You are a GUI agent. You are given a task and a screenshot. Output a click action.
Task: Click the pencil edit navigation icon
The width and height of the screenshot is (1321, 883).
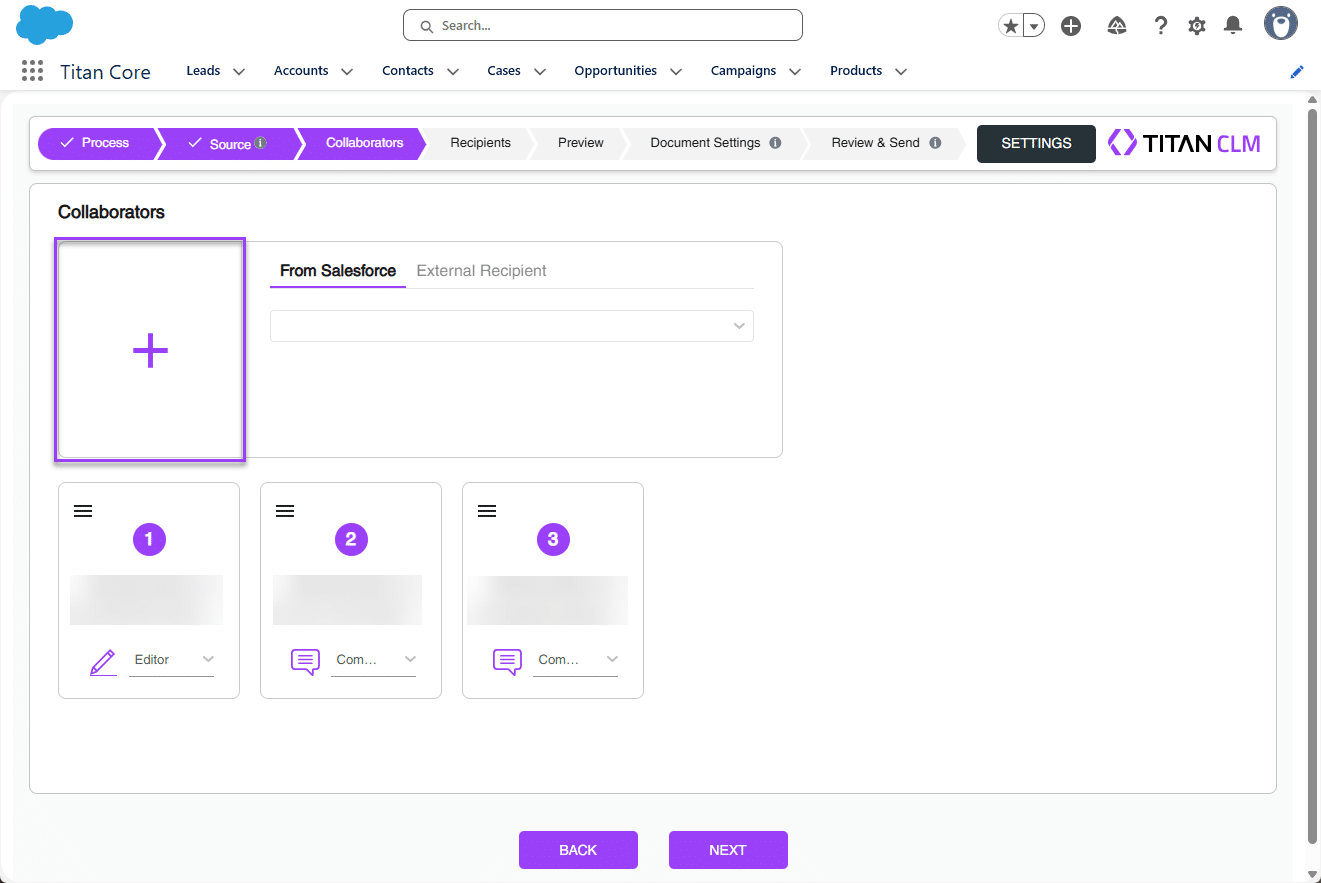[x=1297, y=72]
